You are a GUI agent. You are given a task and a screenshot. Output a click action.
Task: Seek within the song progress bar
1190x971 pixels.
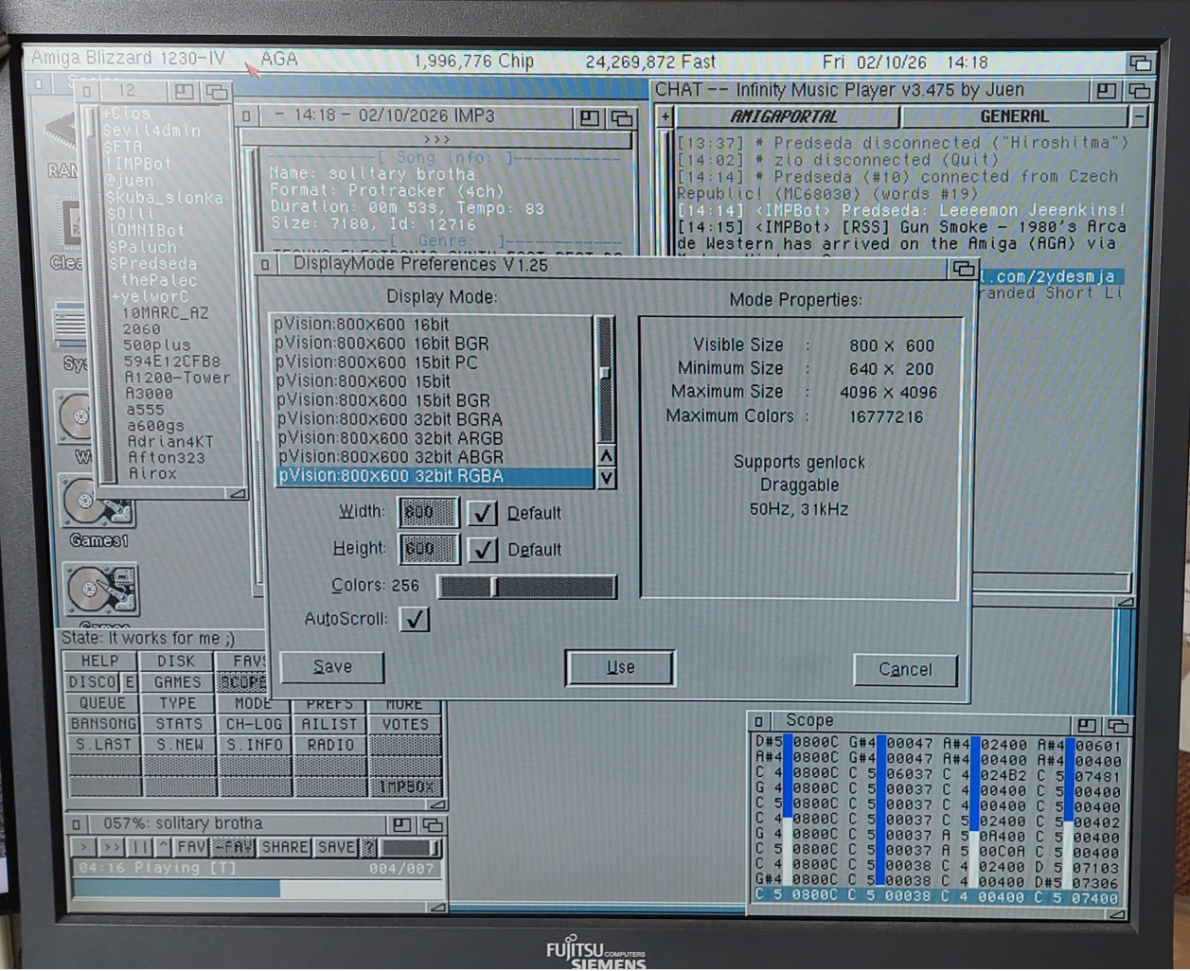(x=257, y=888)
